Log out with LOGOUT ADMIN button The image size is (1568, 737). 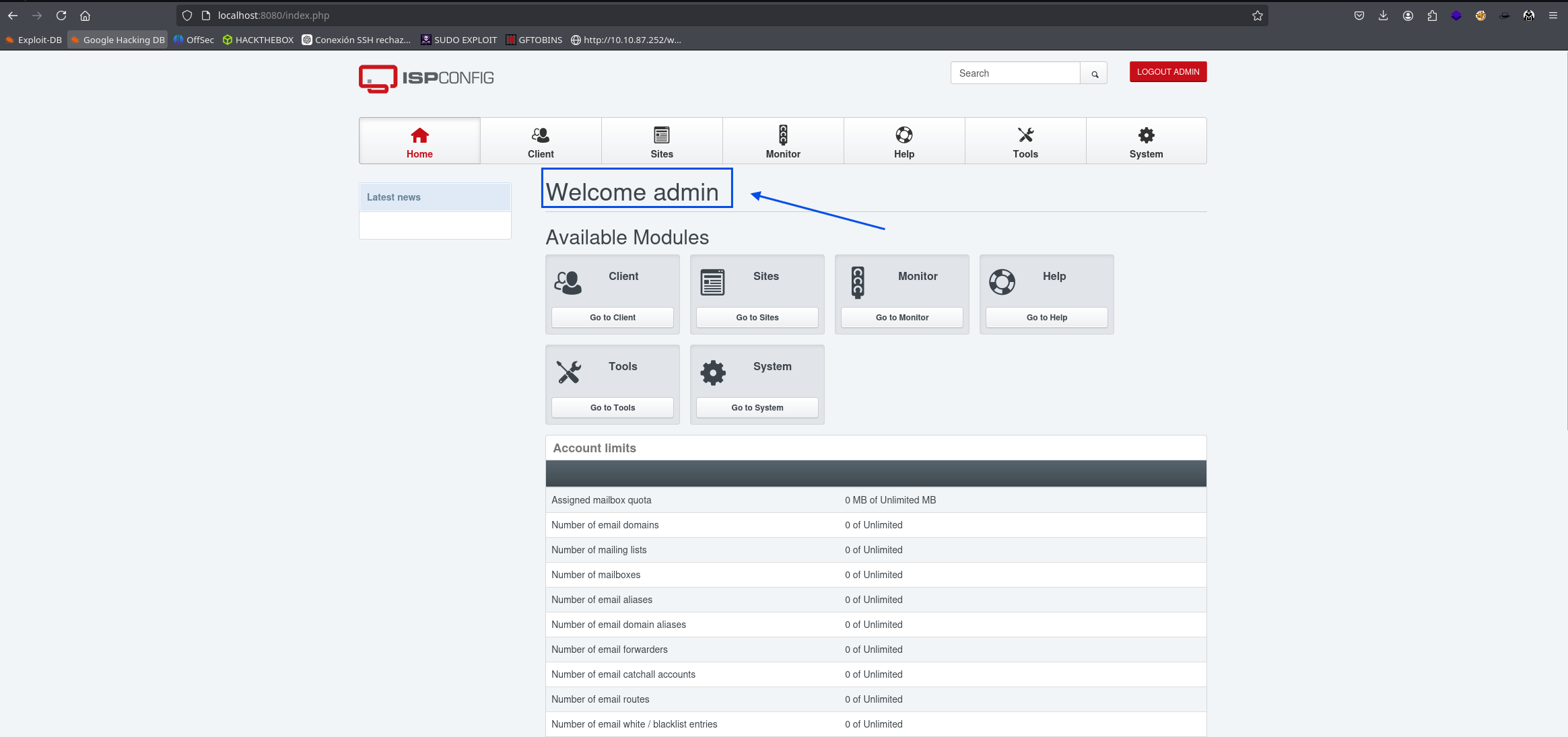tap(1168, 72)
